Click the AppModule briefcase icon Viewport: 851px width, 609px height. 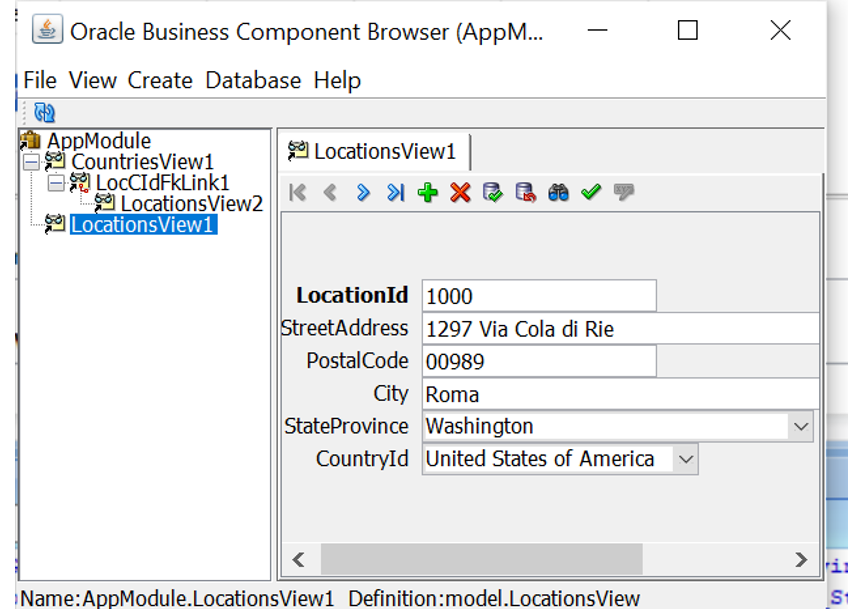30,141
